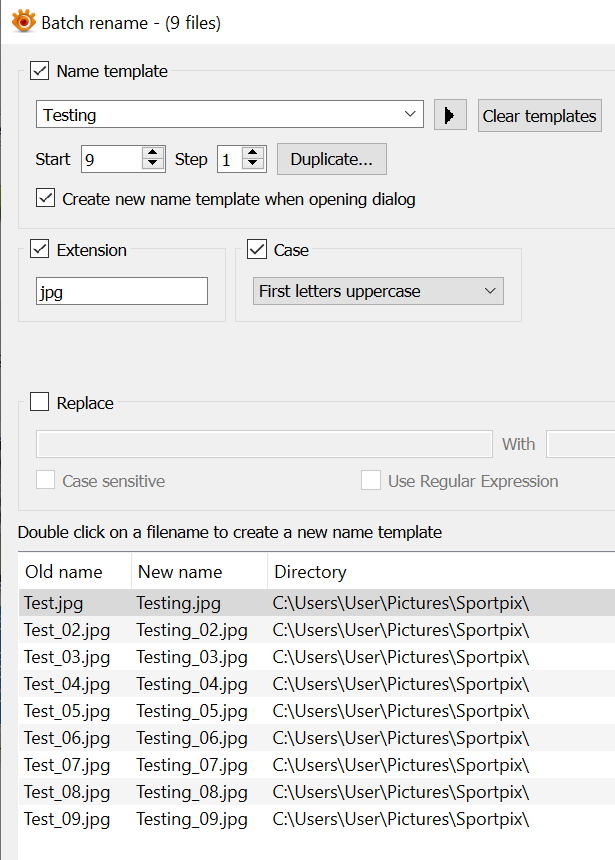Decrease the Step value with down arrow
Viewport: 615px width, 860px height.
click(x=253, y=164)
